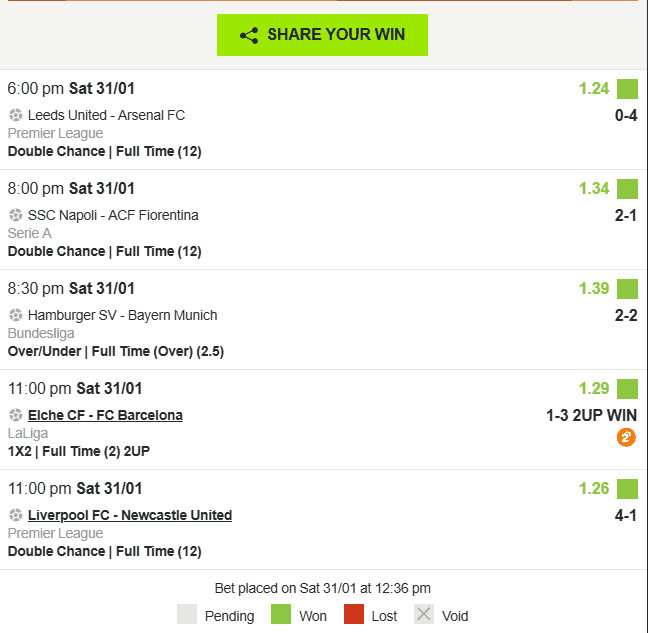Click the crossed Void legend swatch
This screenshot has width=649, height=633.
[x=424, y=614]
